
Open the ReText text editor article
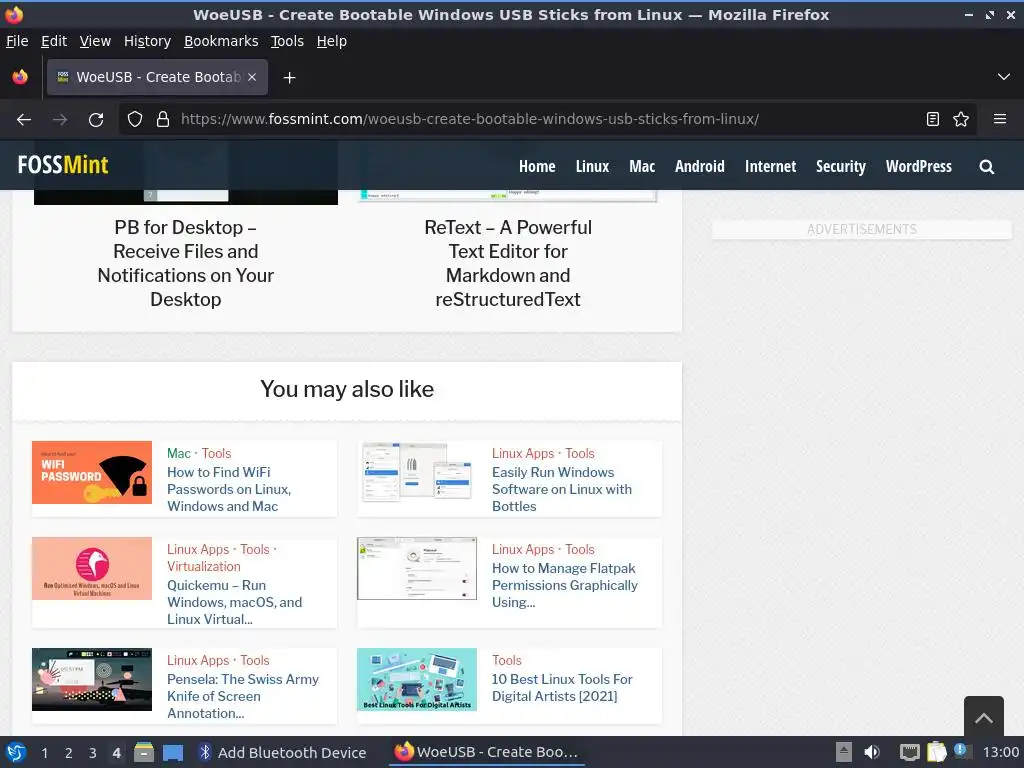point(507,263)
